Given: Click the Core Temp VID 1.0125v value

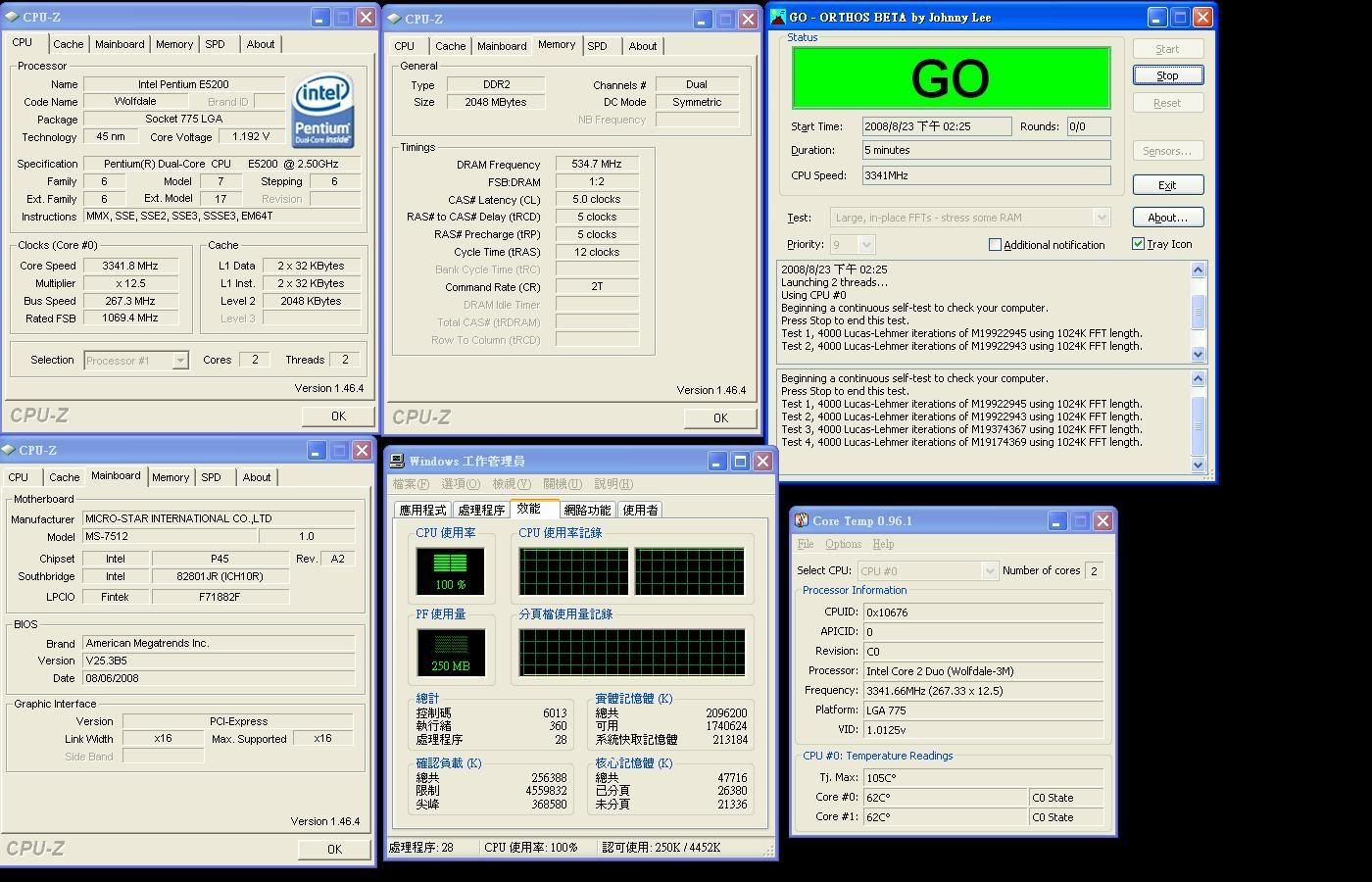Looking at the screenshot, I should [x=983, y=730].
